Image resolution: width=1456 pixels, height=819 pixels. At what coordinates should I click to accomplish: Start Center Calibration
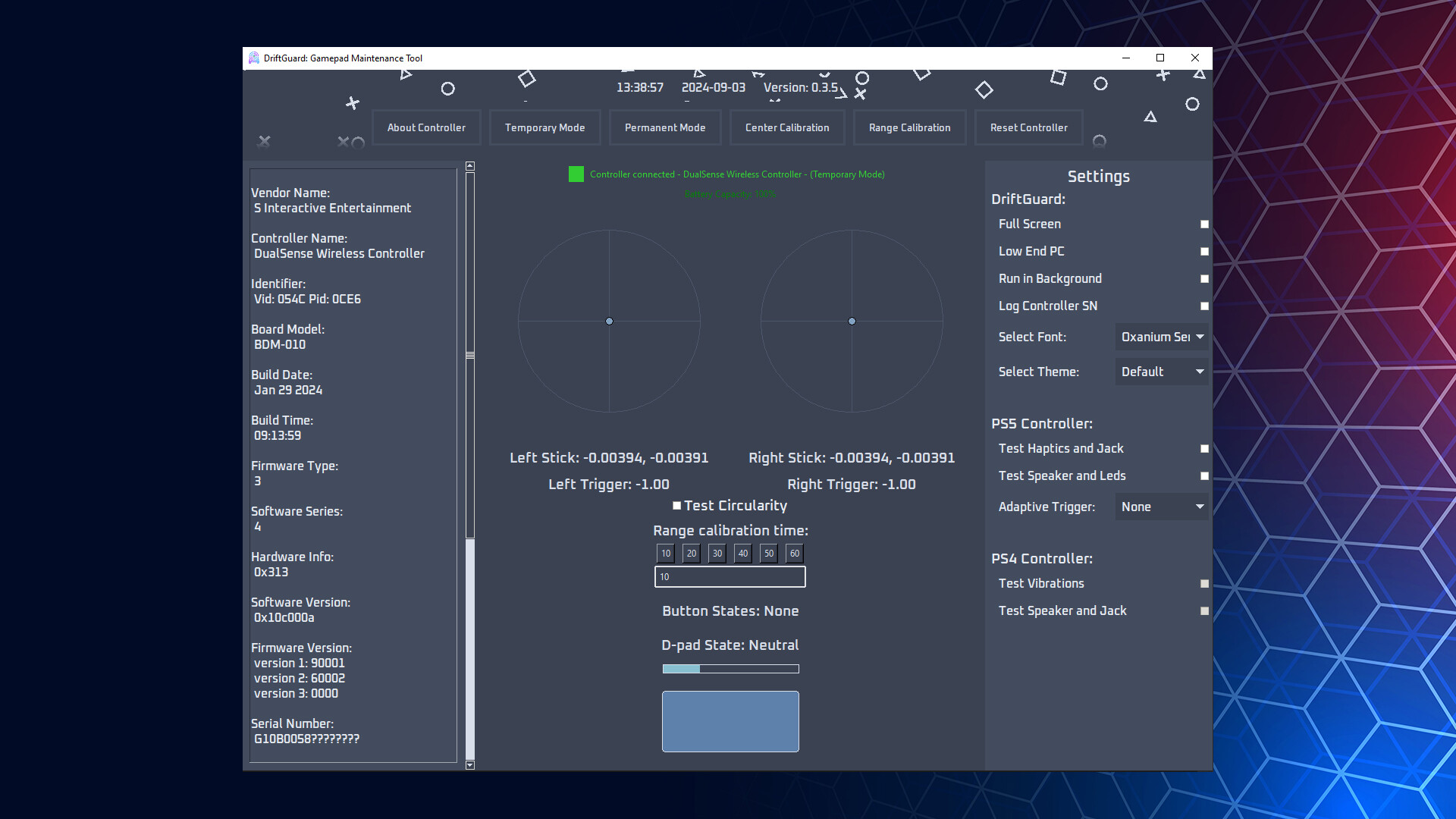pyautogui.click(x=786, y=127)
